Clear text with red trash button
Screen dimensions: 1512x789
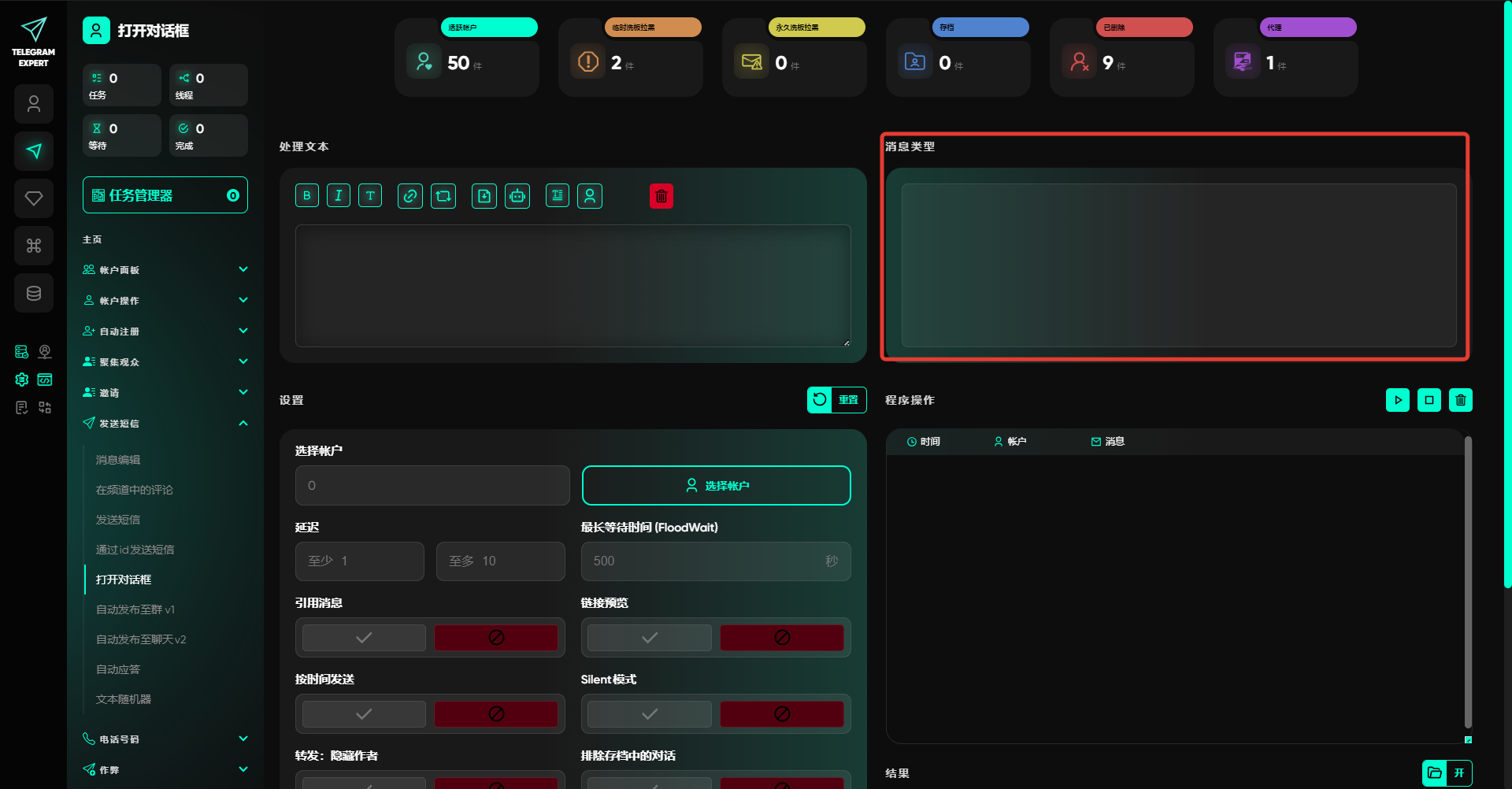click(x=661, y=196)
